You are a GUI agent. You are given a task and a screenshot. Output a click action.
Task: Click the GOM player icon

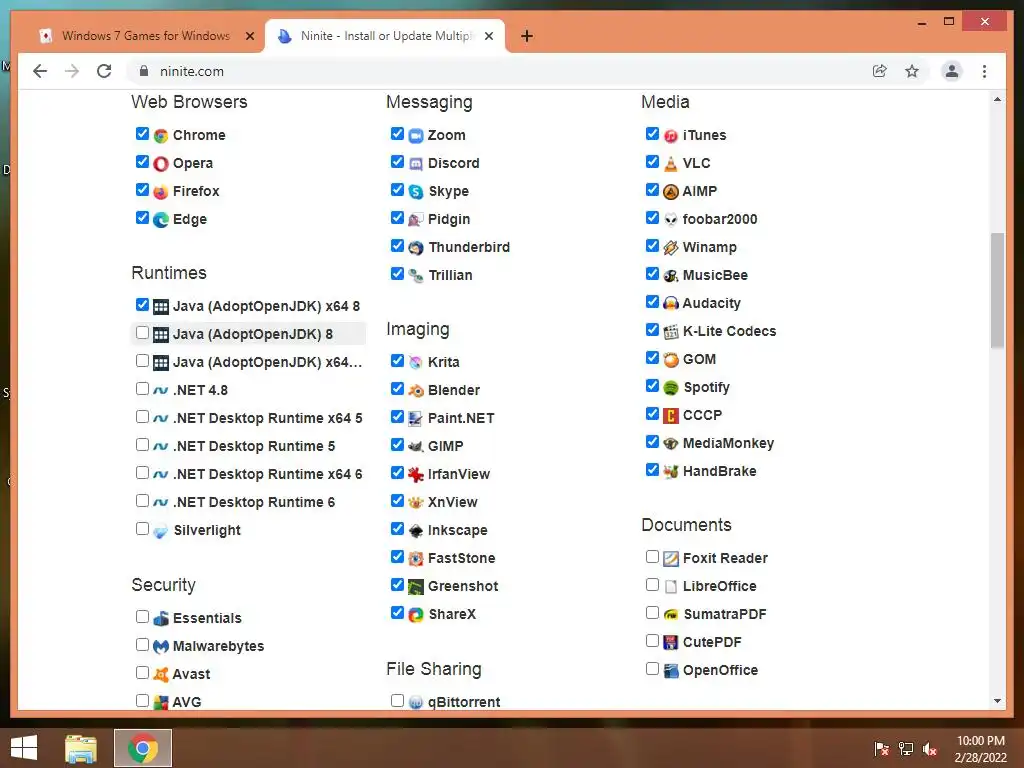pyautogui.click(x=671, y=360)
